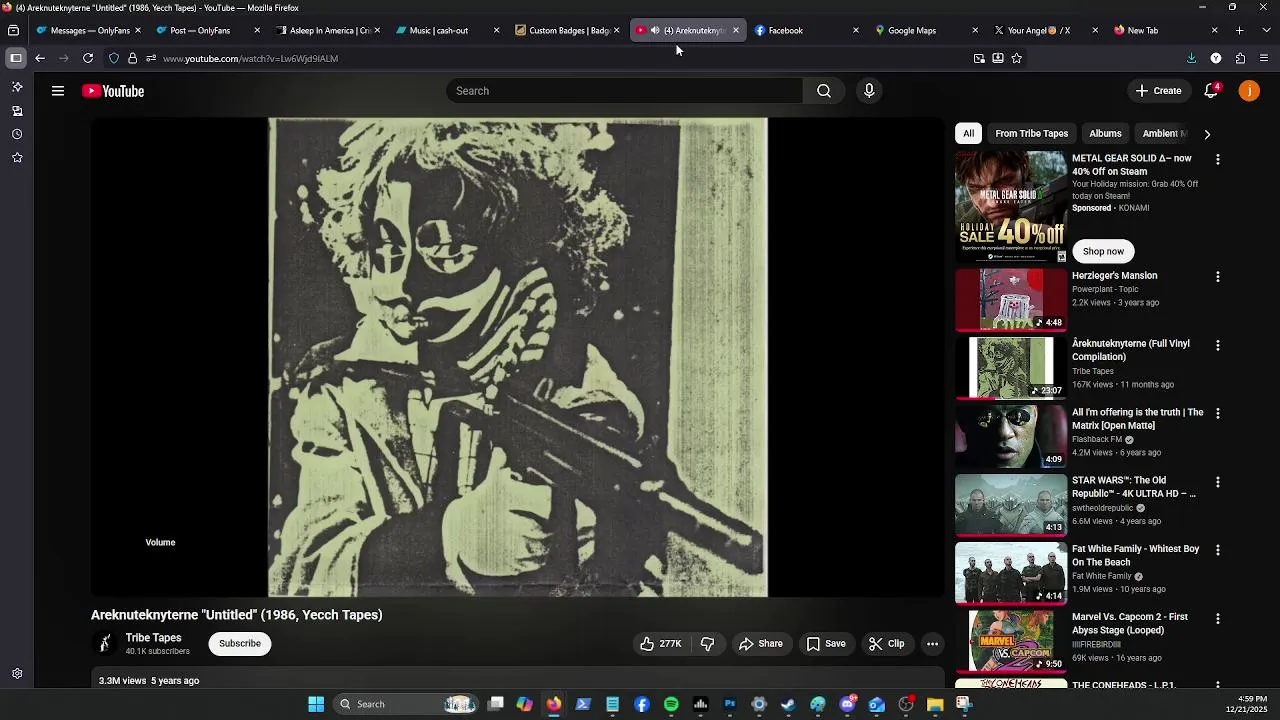
Task: Open options for STAR WARS Old Republic video
Action: click(1217, 482)
